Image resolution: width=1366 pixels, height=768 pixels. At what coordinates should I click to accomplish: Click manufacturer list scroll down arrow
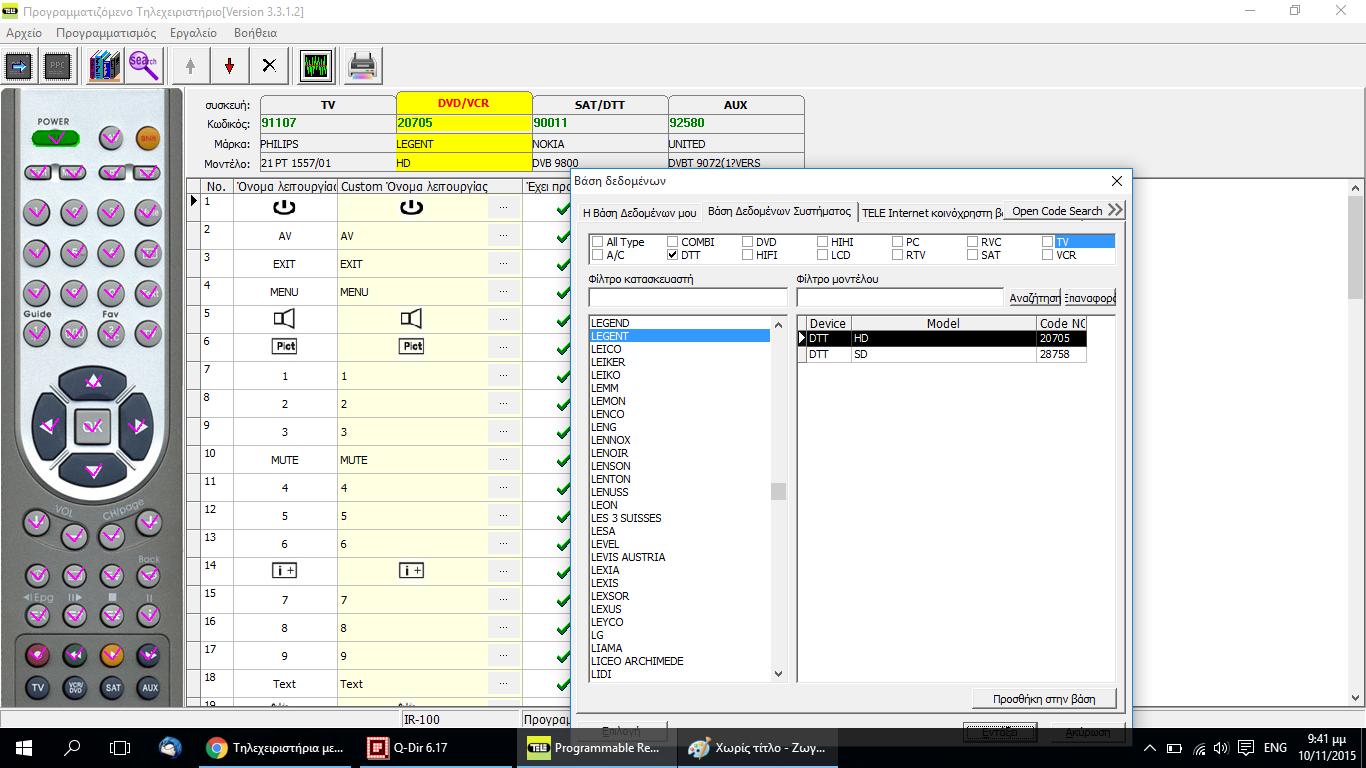[x=779, y=674]
